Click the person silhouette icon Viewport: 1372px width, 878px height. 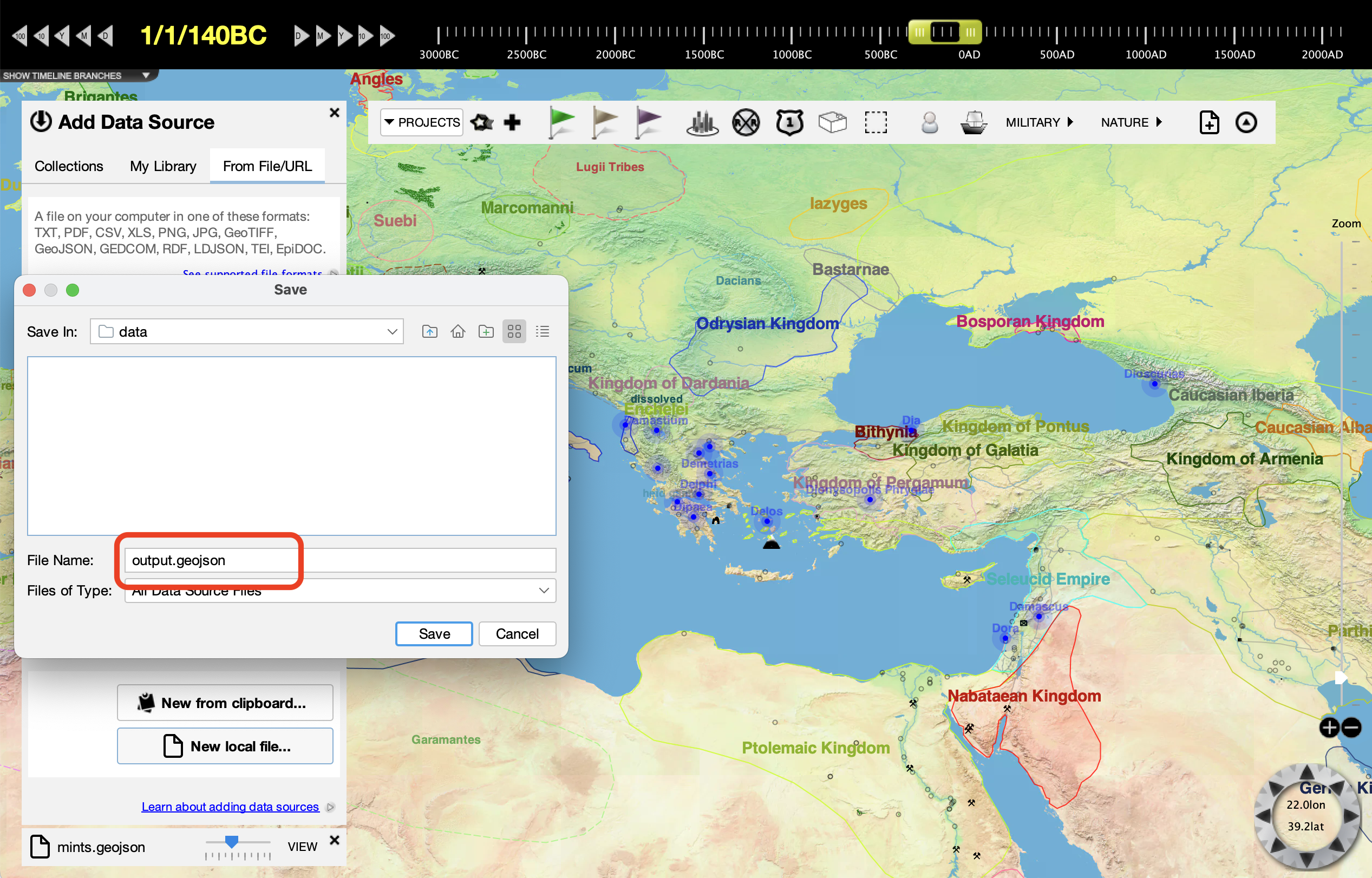point(929,122)
